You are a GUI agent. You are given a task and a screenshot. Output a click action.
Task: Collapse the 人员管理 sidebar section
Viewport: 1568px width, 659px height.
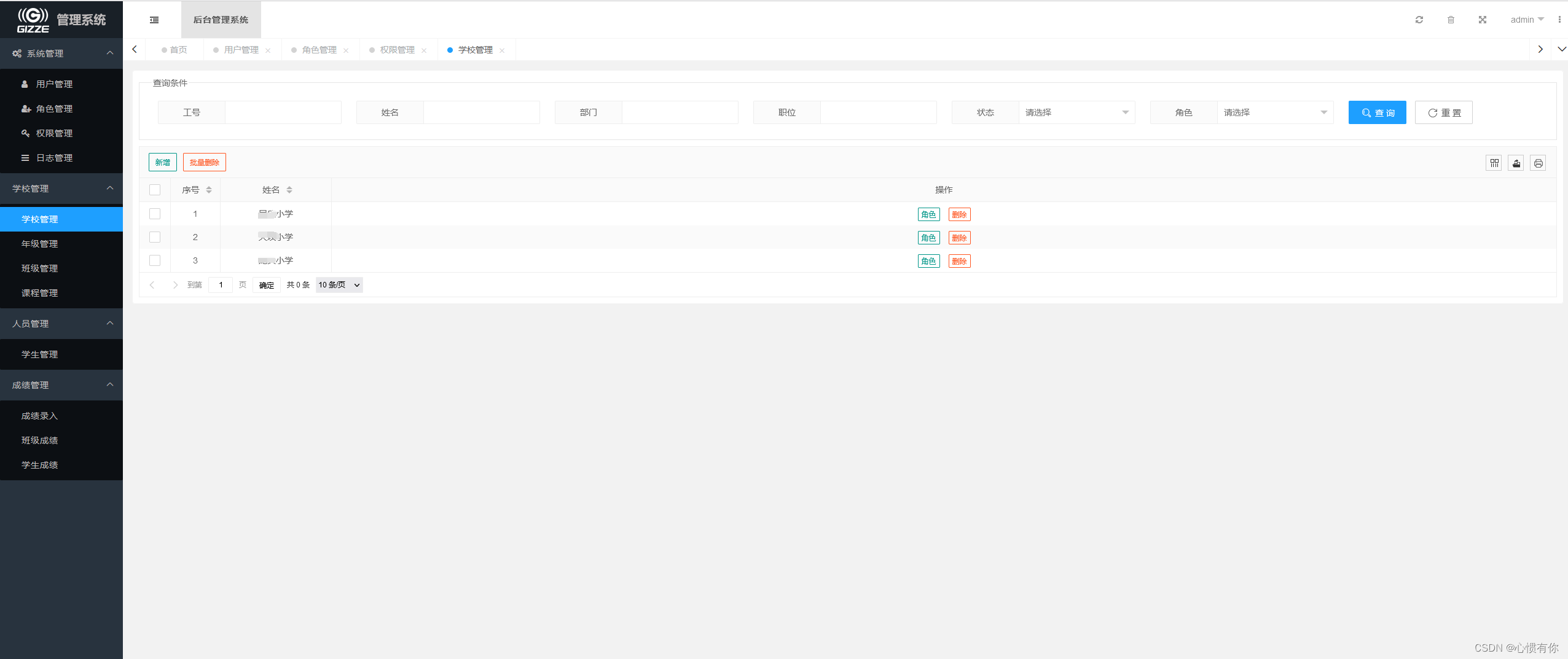point(61,324)
